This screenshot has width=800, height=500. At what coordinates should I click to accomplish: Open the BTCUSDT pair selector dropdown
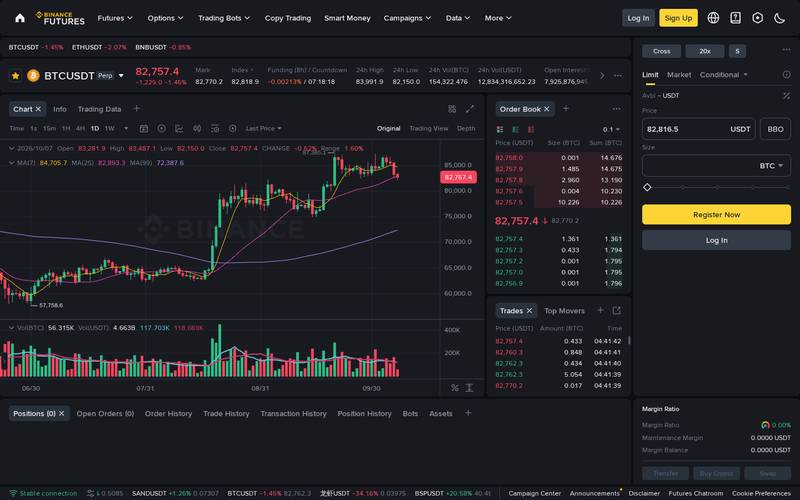(121, 76)
